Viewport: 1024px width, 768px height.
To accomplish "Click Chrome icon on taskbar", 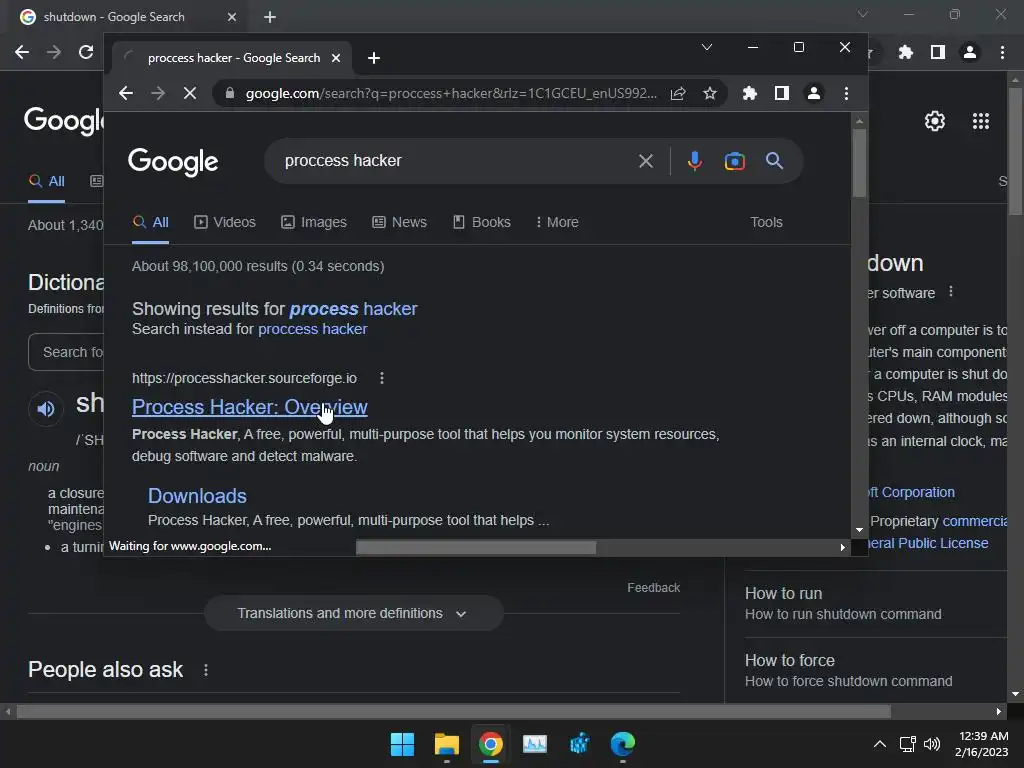I will click(x=490, y=744).
